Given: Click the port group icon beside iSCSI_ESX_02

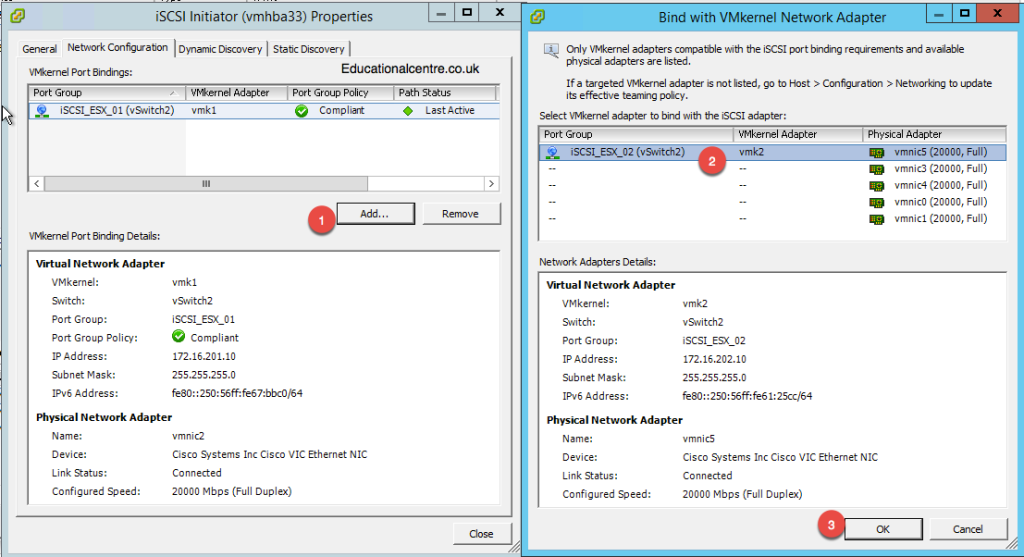Looking at the screenshot, I should click(552, 152).
